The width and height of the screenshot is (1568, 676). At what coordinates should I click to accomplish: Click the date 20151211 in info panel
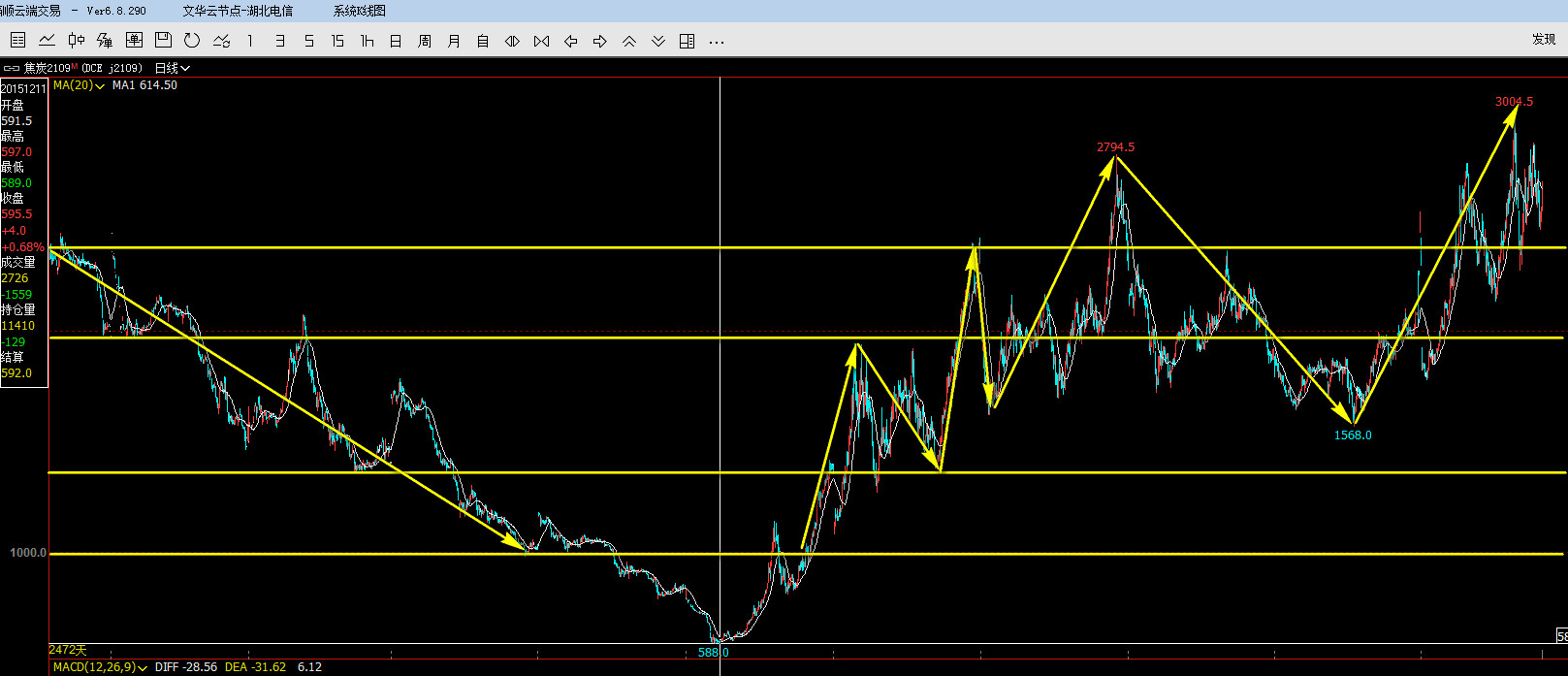tap(23, 89)
